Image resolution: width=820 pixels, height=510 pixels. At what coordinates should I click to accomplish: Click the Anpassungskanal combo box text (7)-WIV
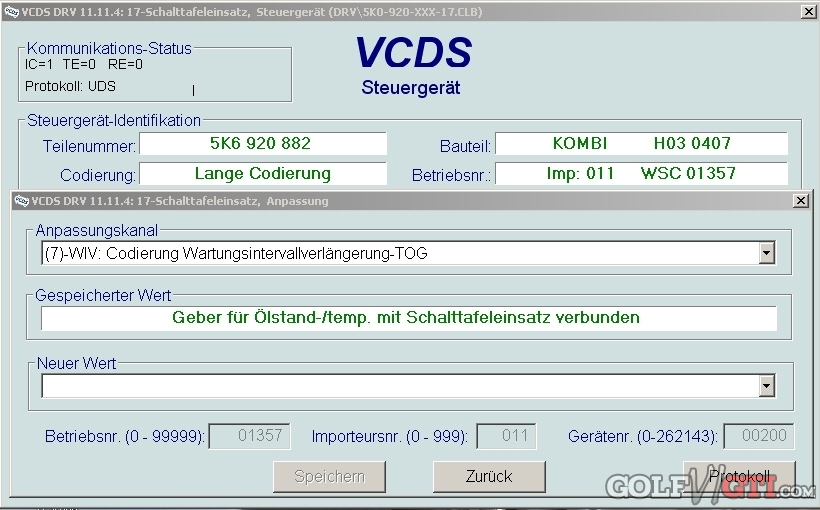pos(236,254)
